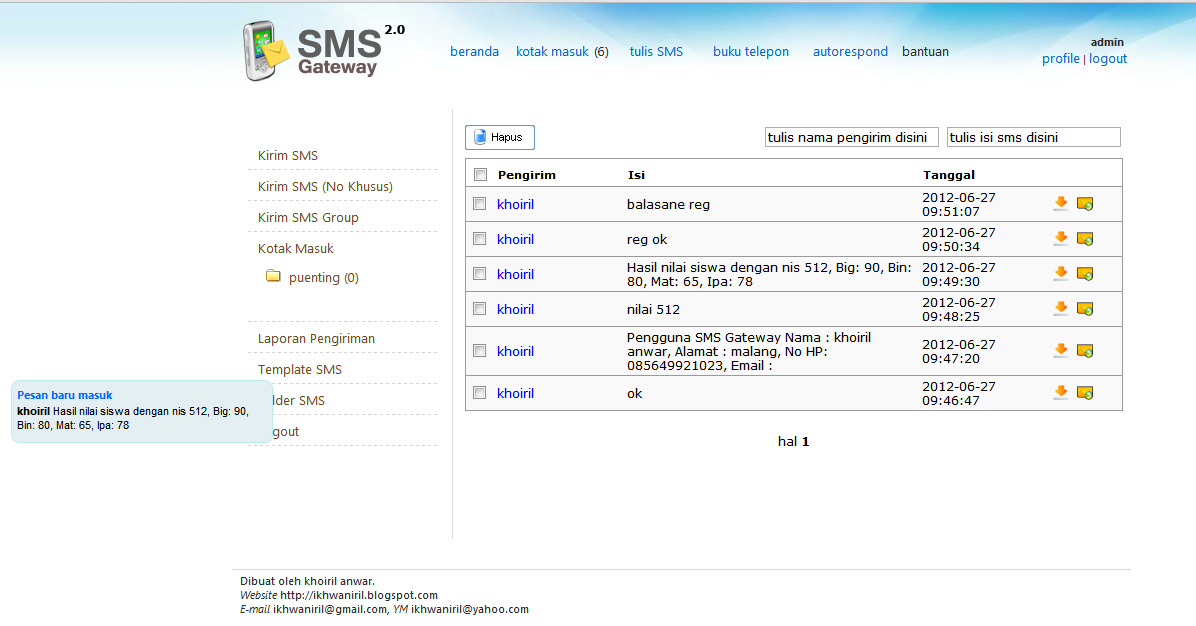Click sender khoiril in the "balasane reg" row

515,204
